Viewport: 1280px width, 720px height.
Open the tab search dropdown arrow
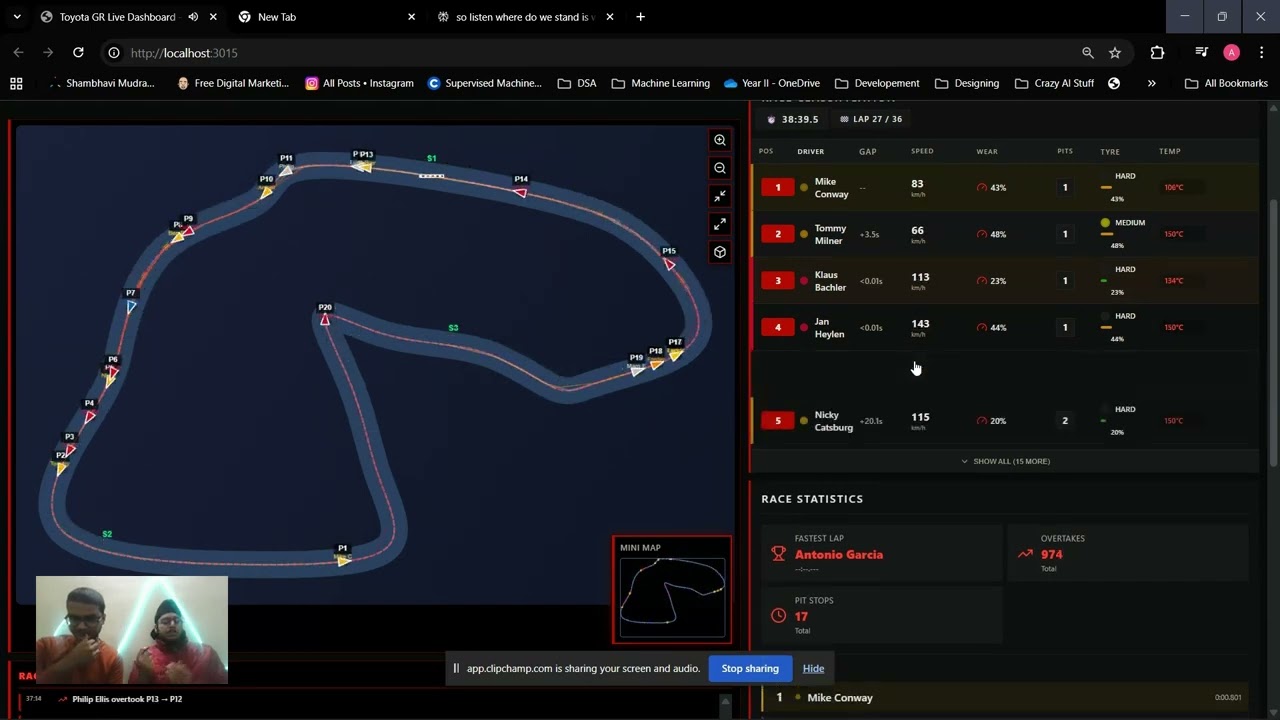(x=17, y=17)
